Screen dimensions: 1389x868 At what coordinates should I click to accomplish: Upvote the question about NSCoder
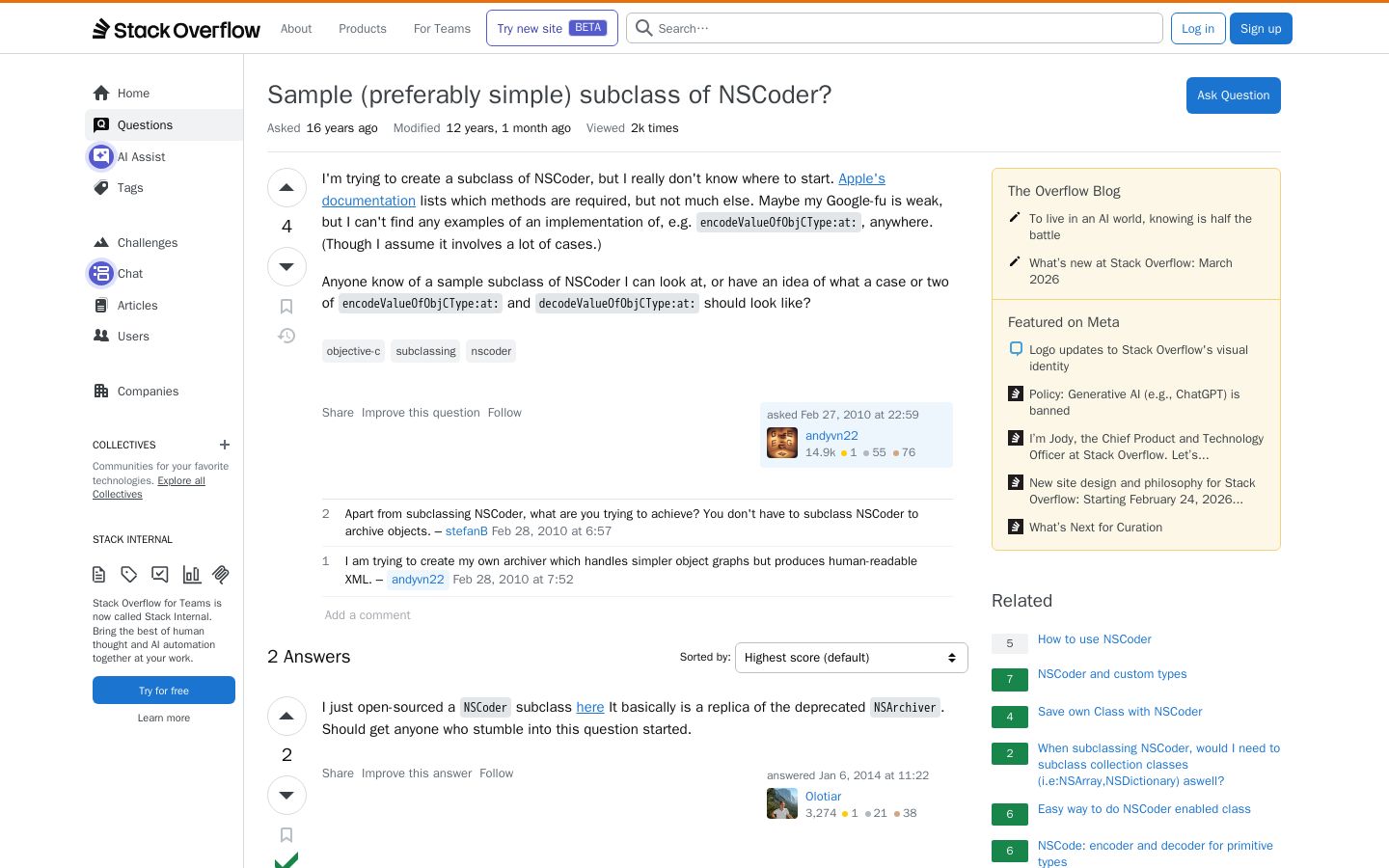click(286, 188)
